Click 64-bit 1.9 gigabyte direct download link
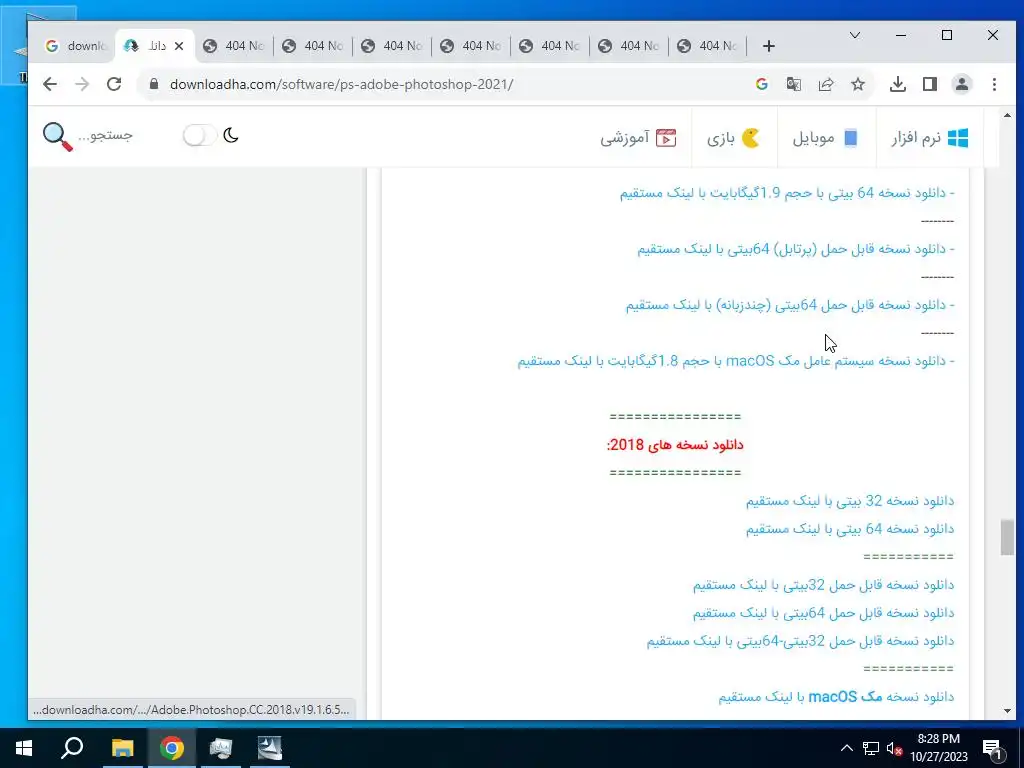The height and width of the screenshot is (768, 1024). (787, 193)
